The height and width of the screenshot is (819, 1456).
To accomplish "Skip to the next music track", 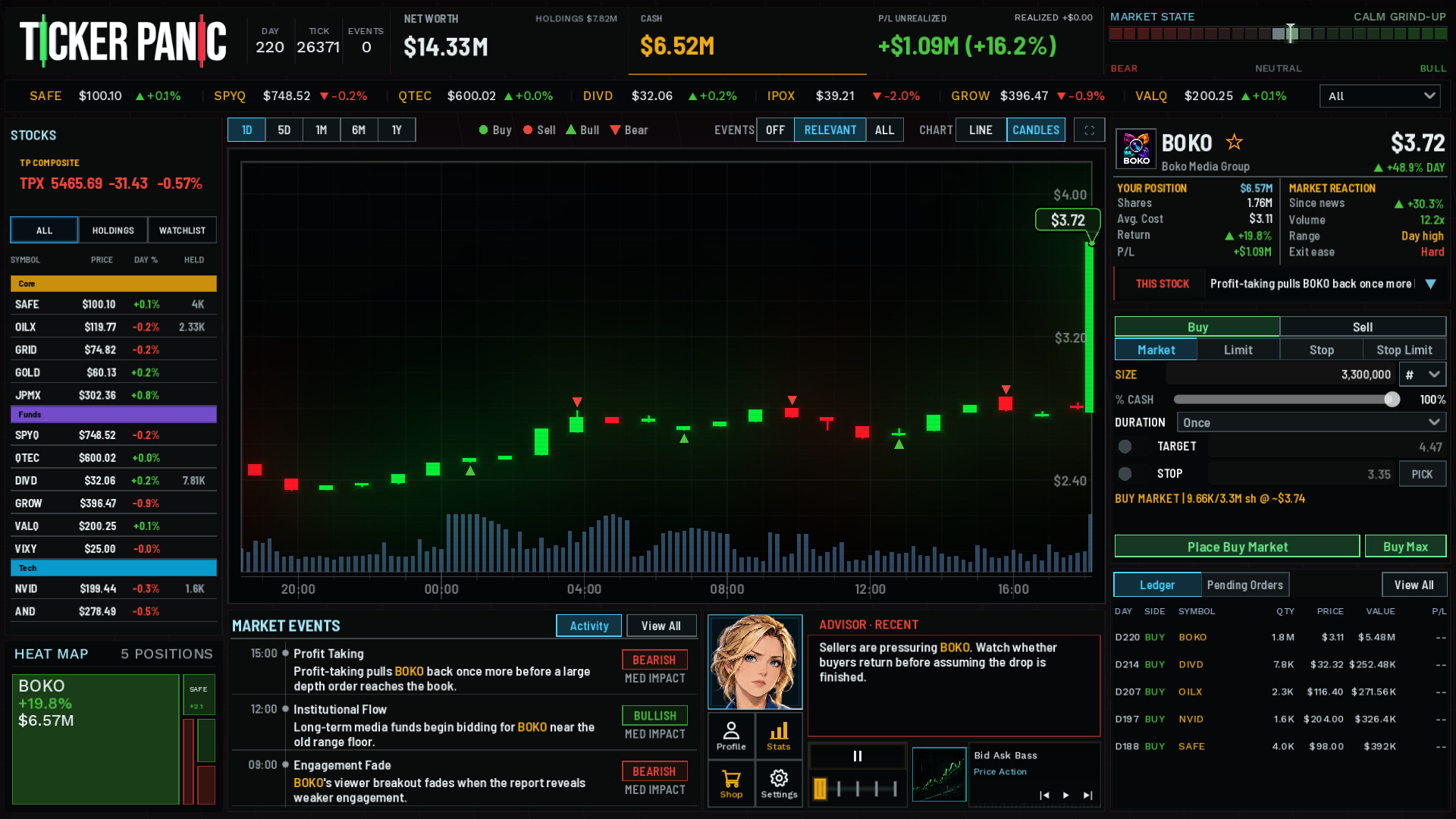I will 1087,795.
